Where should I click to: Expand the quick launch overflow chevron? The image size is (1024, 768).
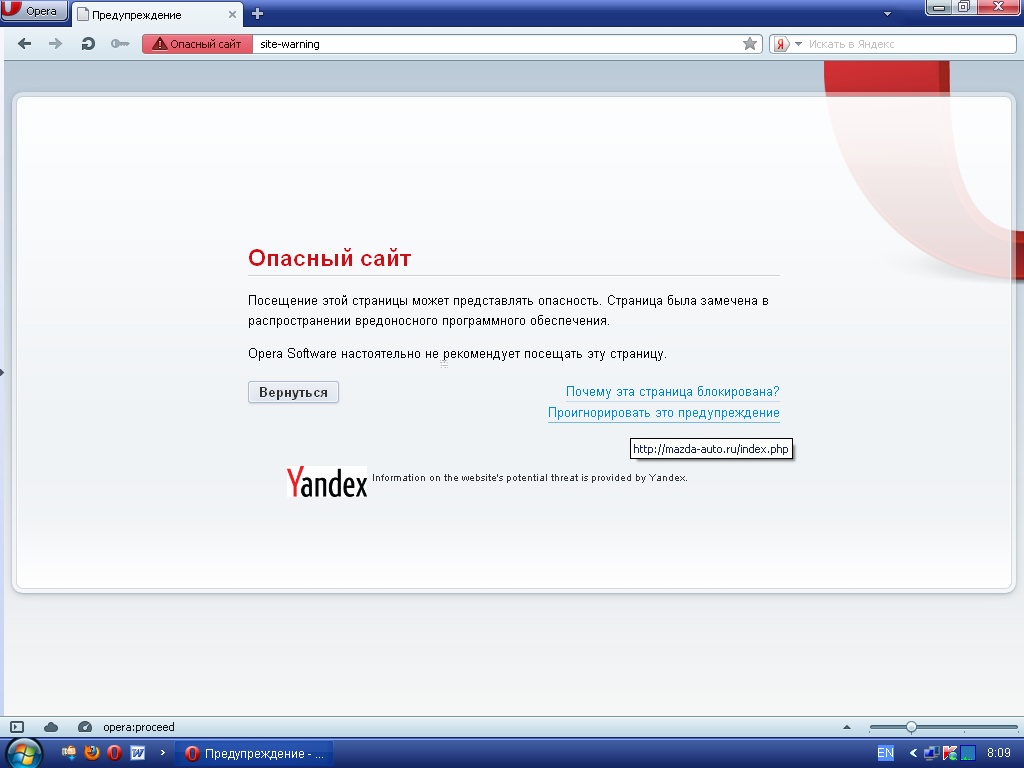pos(163,753)
